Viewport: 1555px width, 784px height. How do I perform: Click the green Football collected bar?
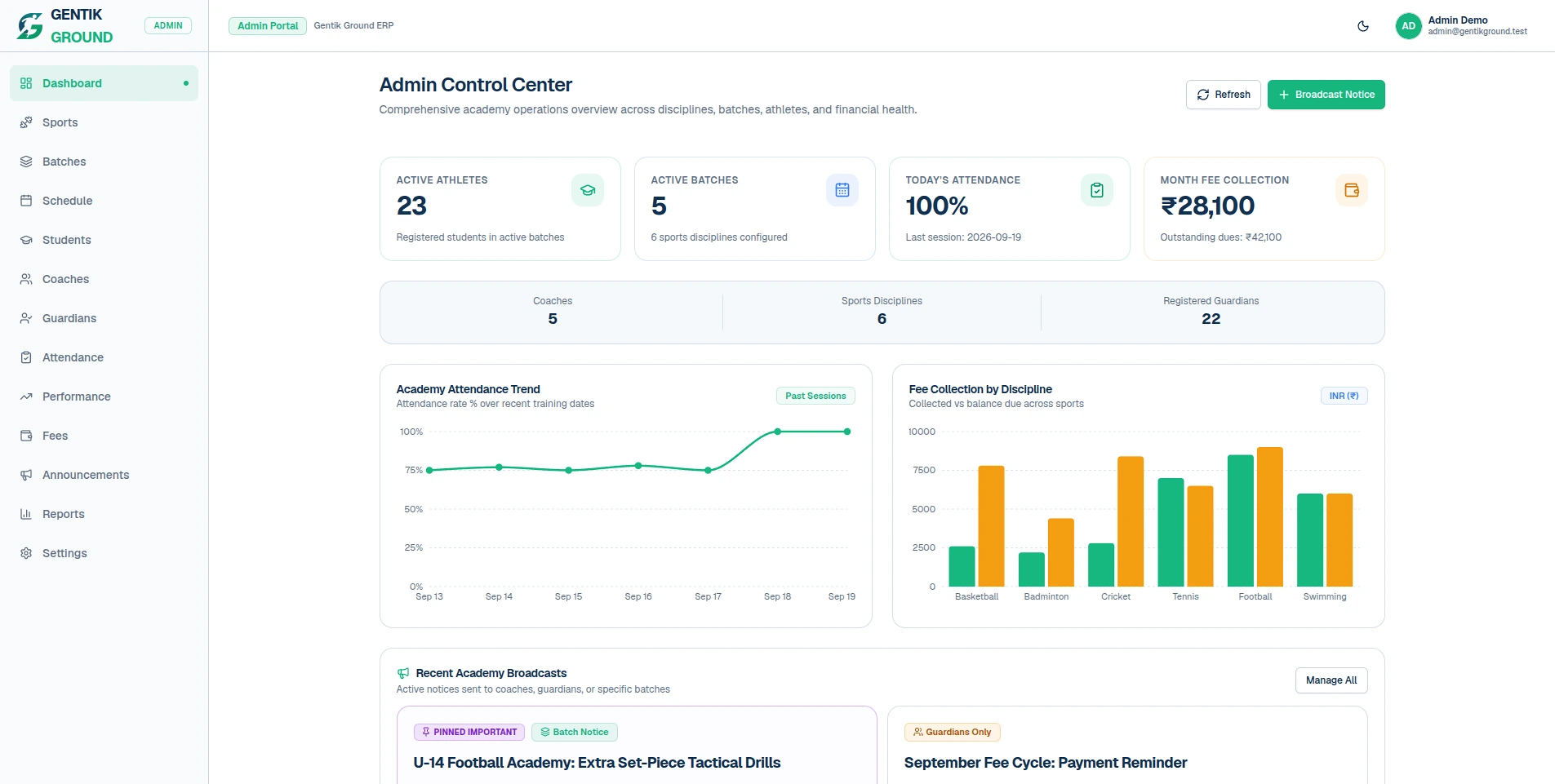tap(1241, 520)
